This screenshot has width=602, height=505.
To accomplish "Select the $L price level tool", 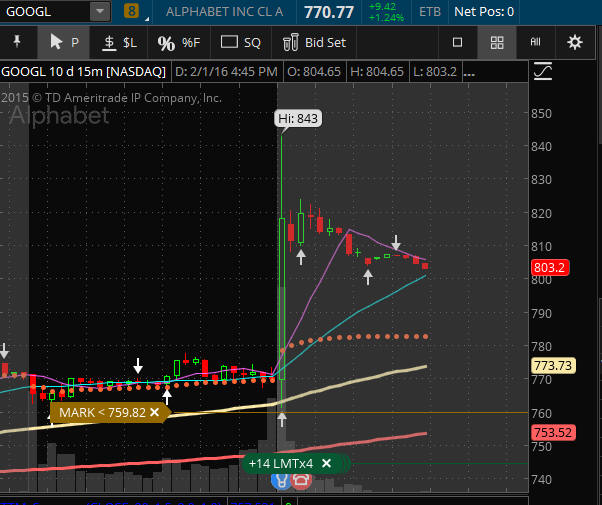I will (119, 42).
